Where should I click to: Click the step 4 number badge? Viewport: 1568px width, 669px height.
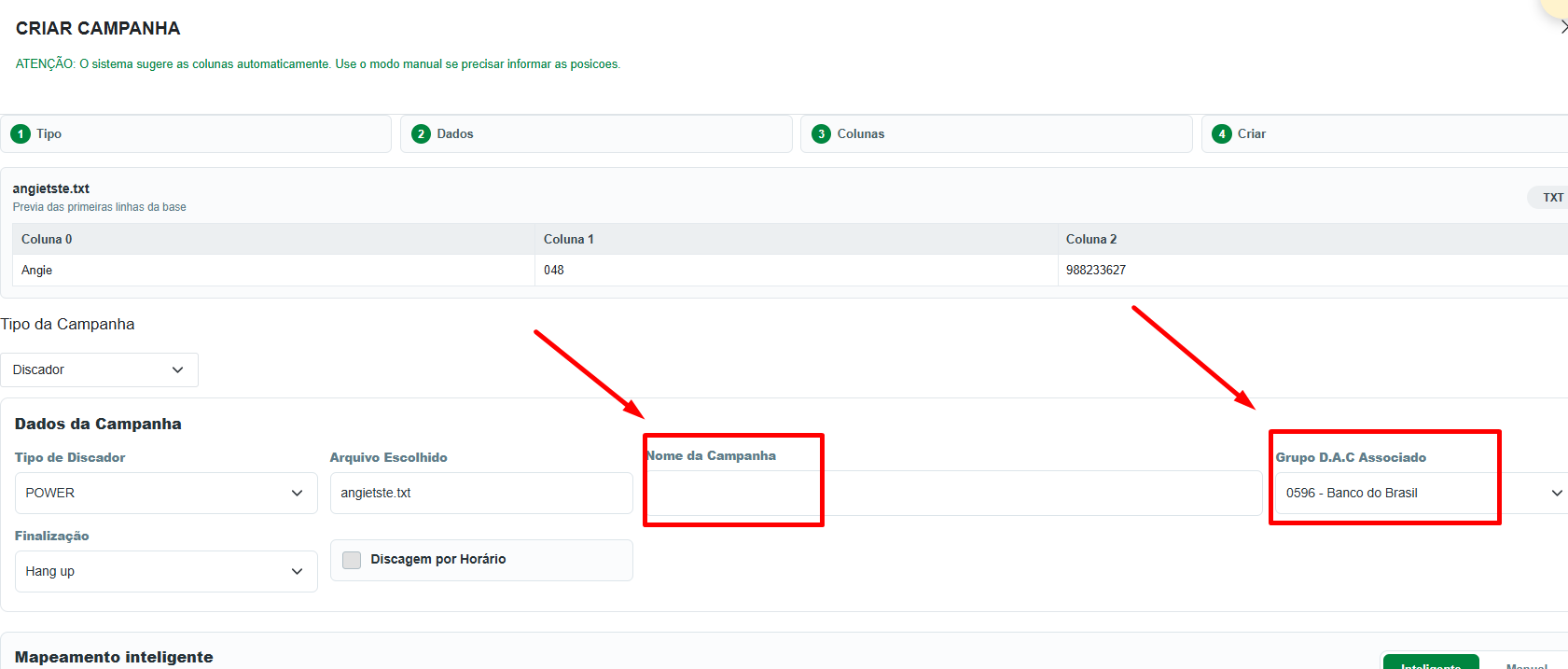click(x=1222, y=134)
